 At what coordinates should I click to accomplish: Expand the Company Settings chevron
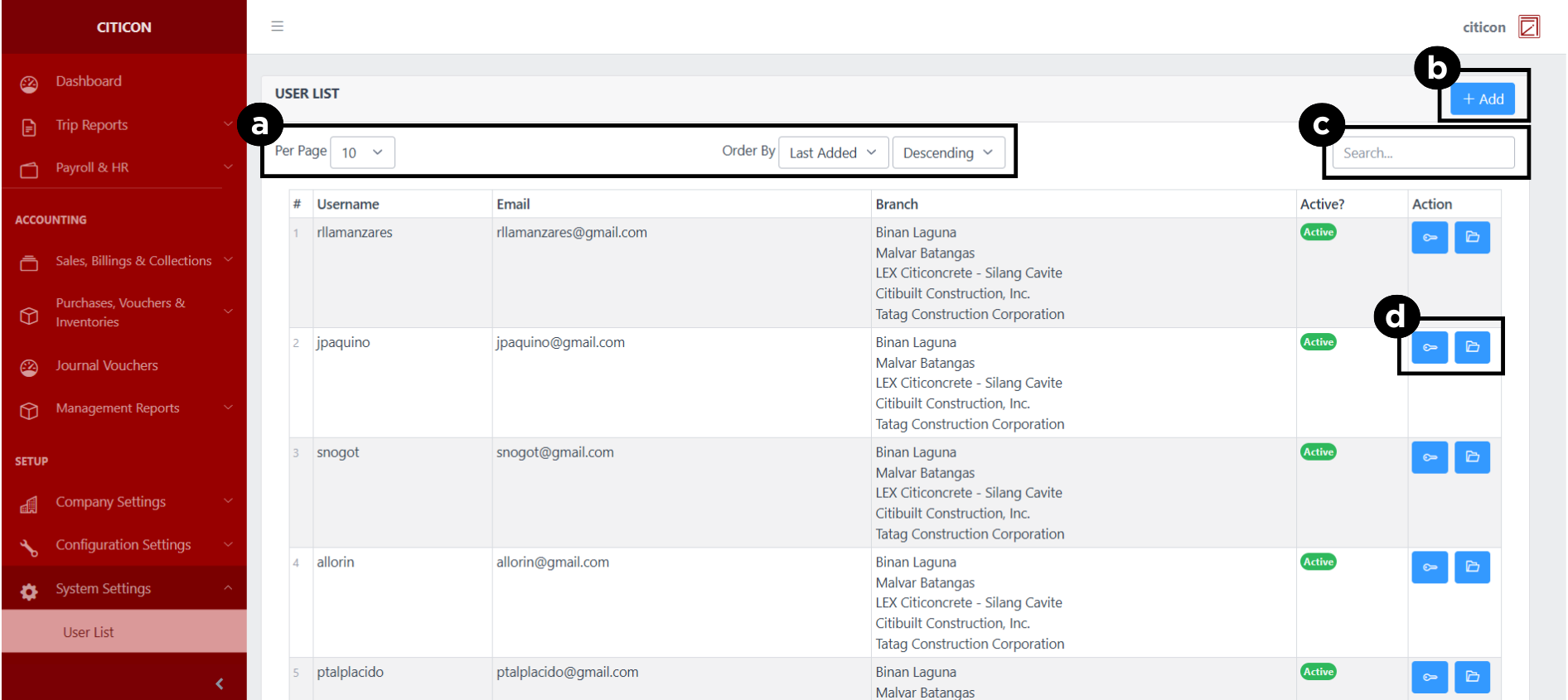point(228,501)
